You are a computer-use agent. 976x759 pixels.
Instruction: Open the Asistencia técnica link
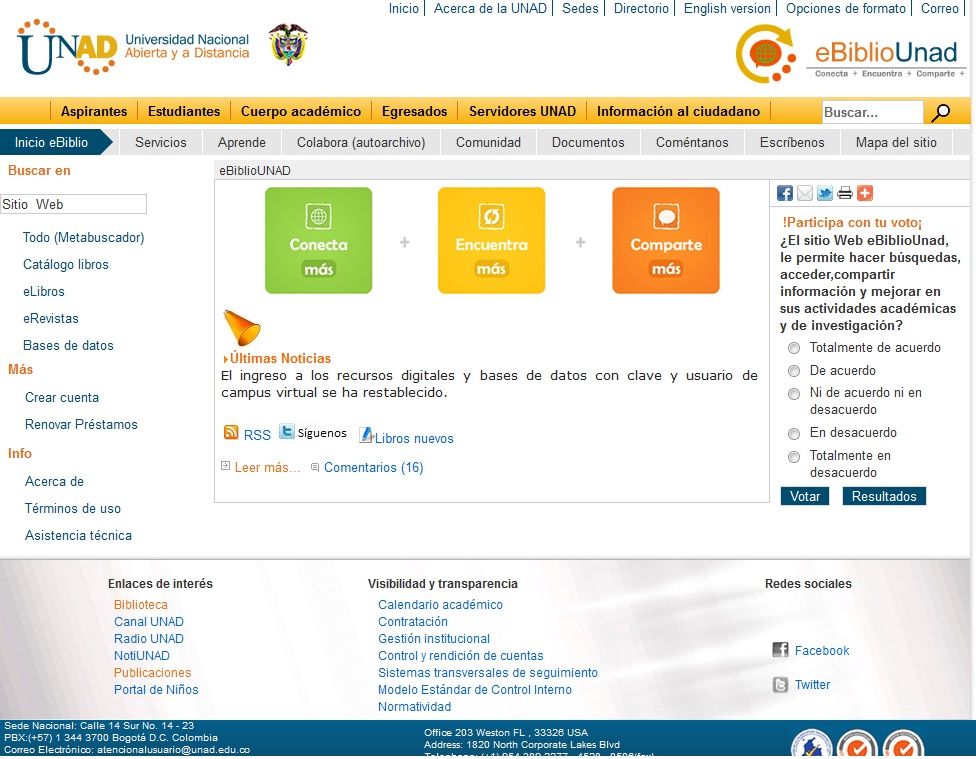click(78, 535)
